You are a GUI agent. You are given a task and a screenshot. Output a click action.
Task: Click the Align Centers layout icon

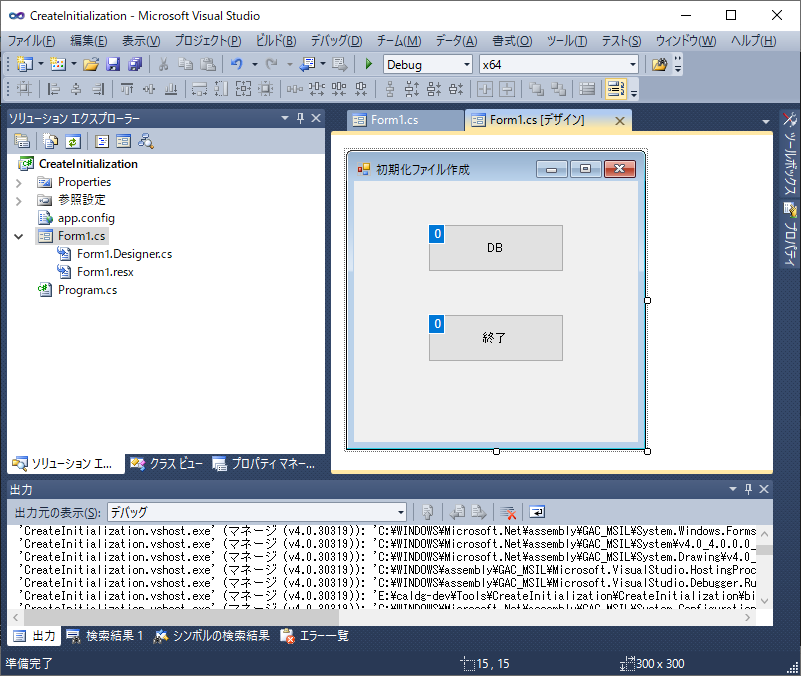(x=76, y=89)
